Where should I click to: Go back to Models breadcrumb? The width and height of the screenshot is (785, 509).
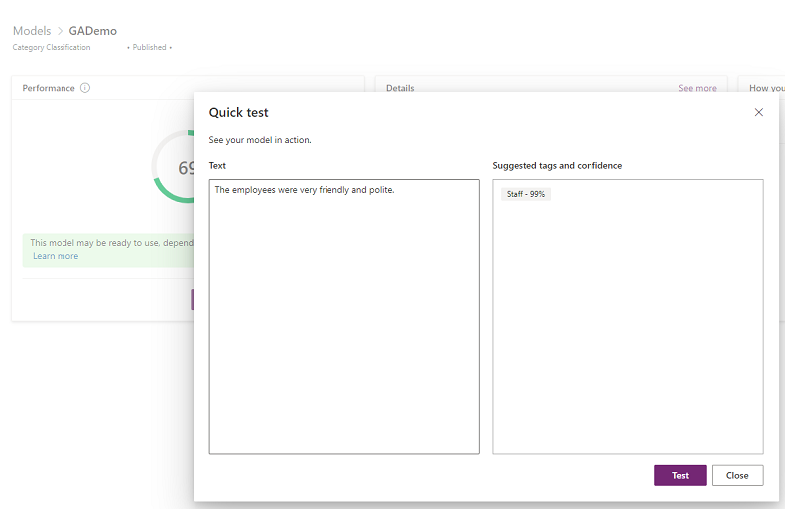pyautogui.click(x=32, y=31)
